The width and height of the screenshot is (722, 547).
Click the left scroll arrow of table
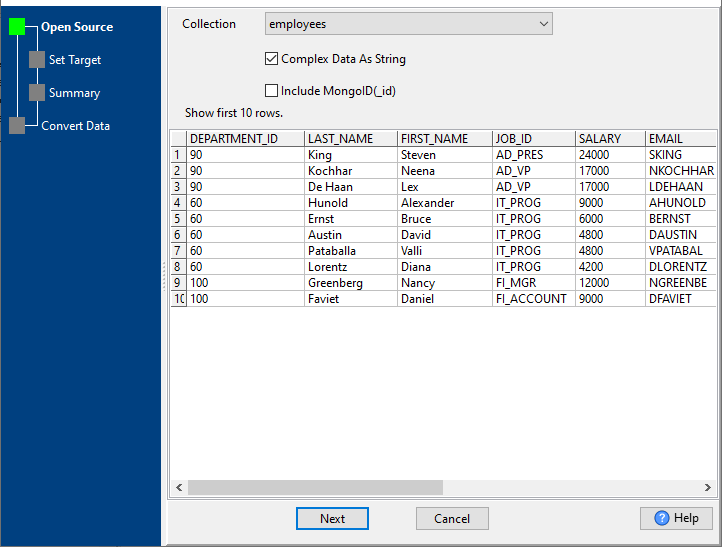pyautogui.click(x=179, y=488)
